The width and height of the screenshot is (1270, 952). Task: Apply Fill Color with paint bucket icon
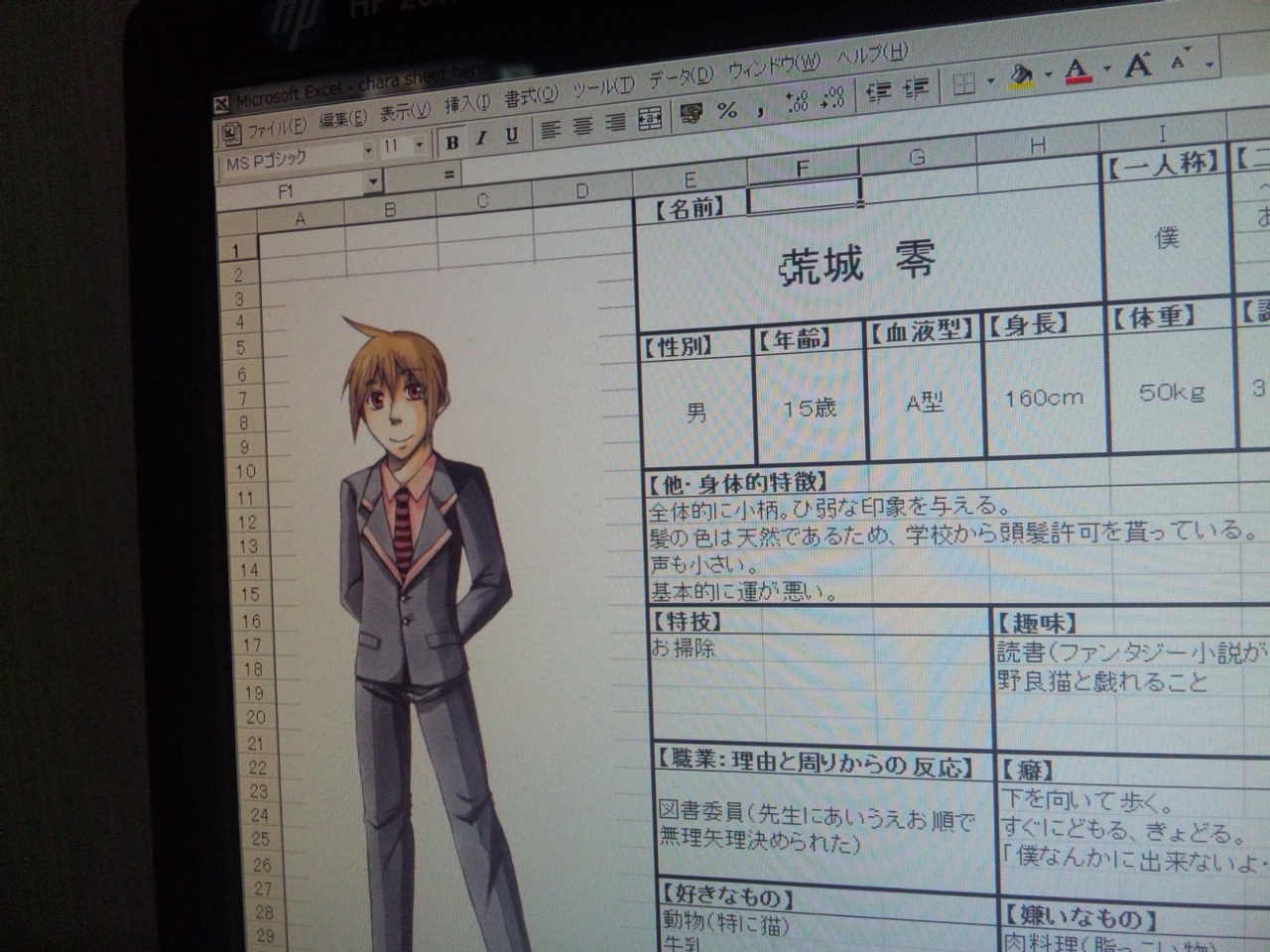click(1021, 76)
